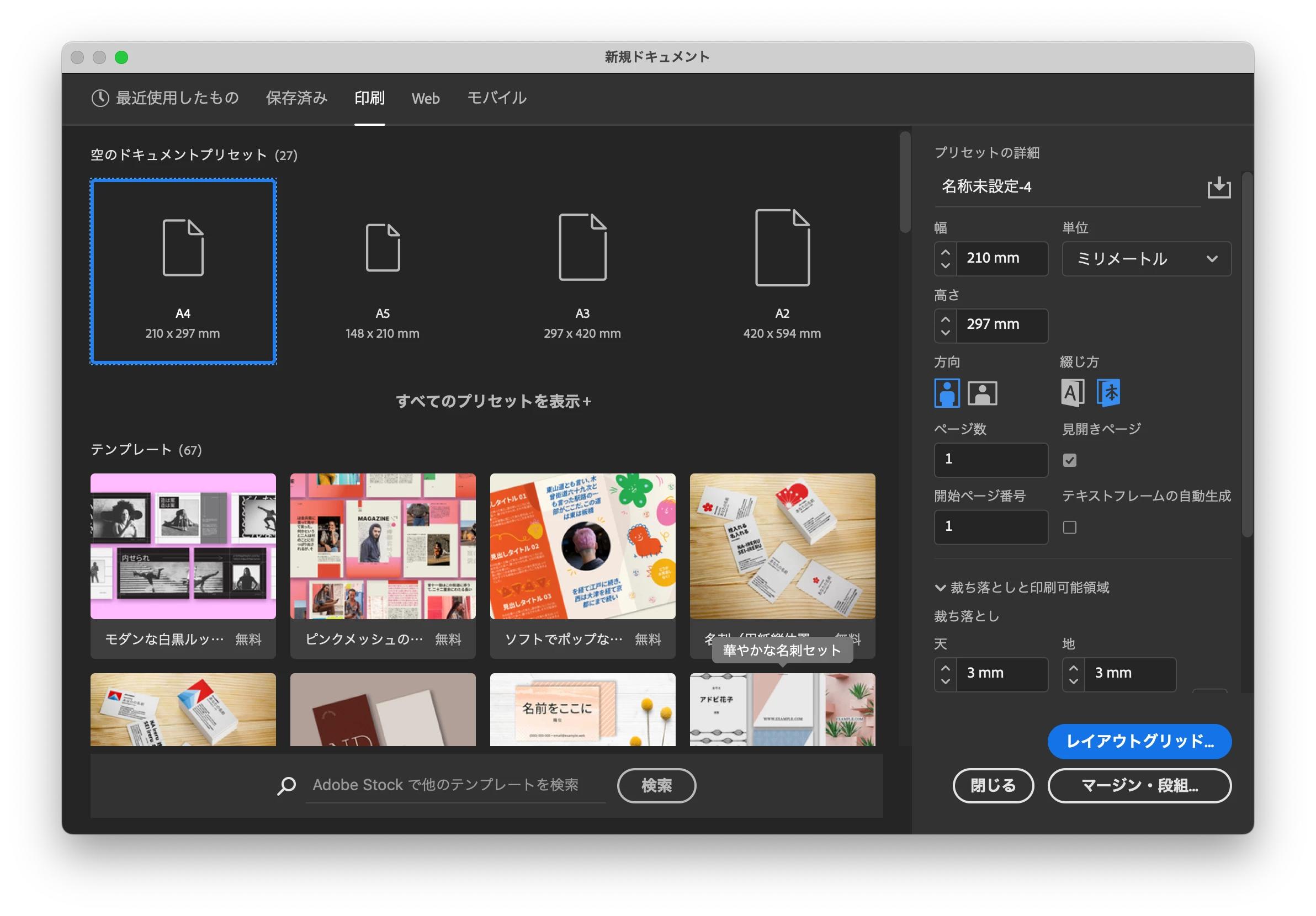Click the clock icon for recent items

coord(100,98)
